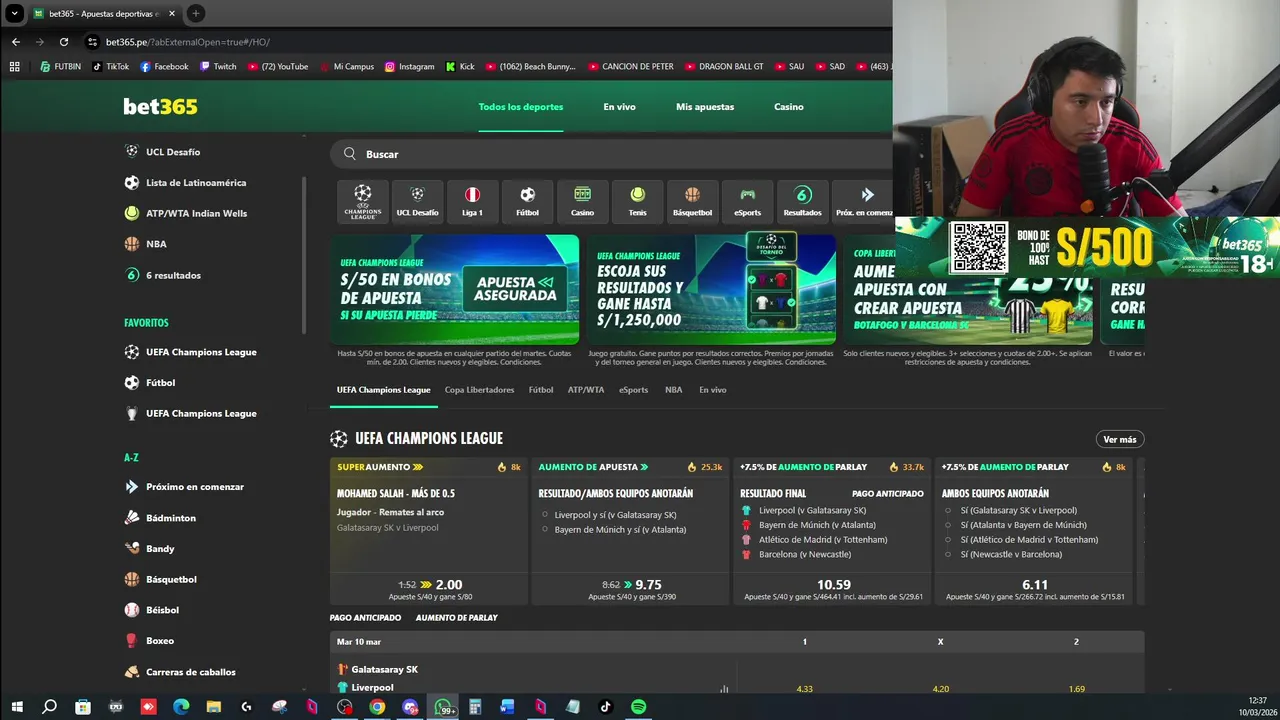Click the search magnifier icon in Buscar bar
This screenshot has height=720, width=1280.
350,154
